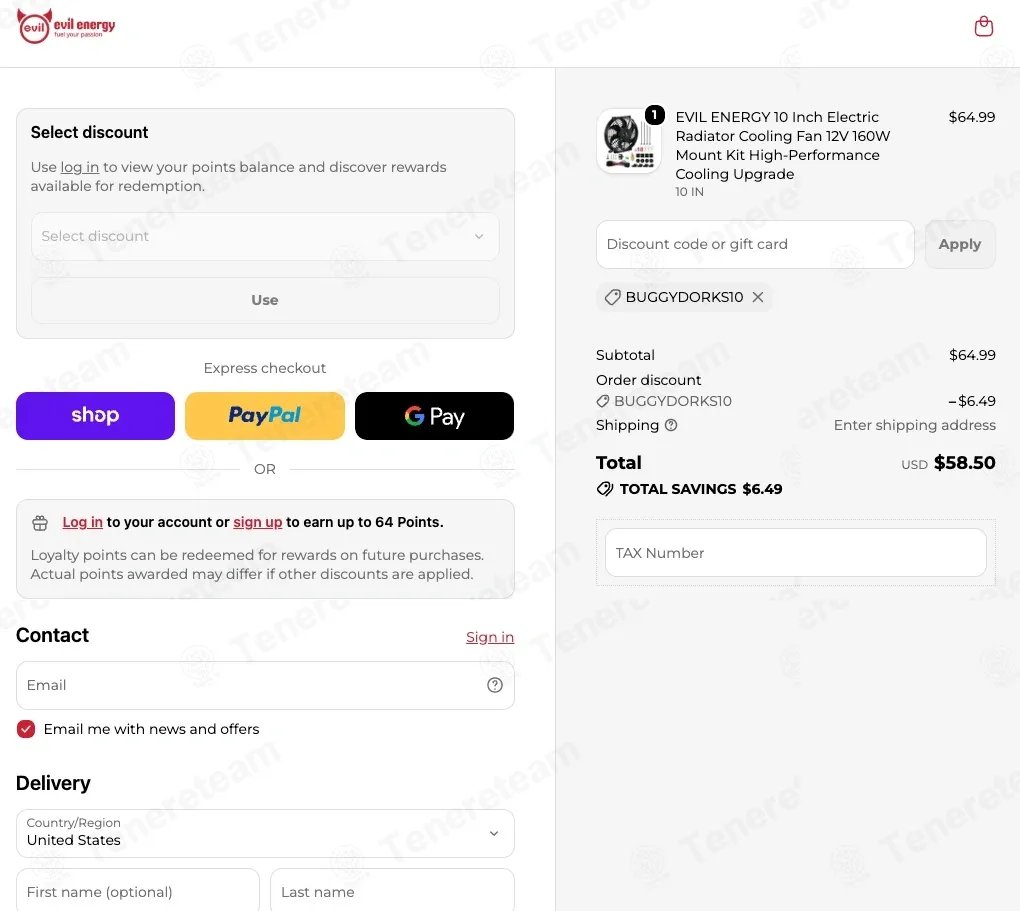Expand the Select discount dropdown
The image size is (1020, 911).
265,236
